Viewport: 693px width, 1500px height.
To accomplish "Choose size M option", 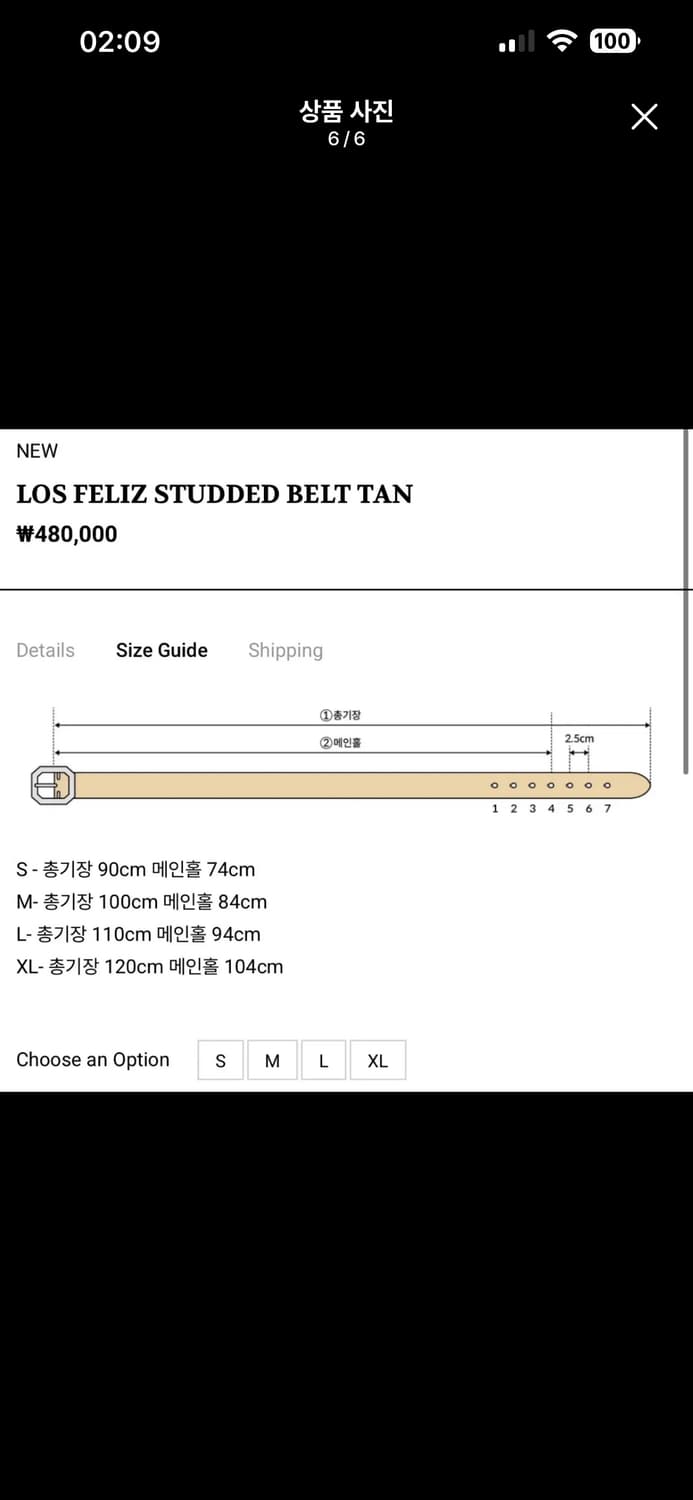I will pyautogui.click(x=272, y=1061).
